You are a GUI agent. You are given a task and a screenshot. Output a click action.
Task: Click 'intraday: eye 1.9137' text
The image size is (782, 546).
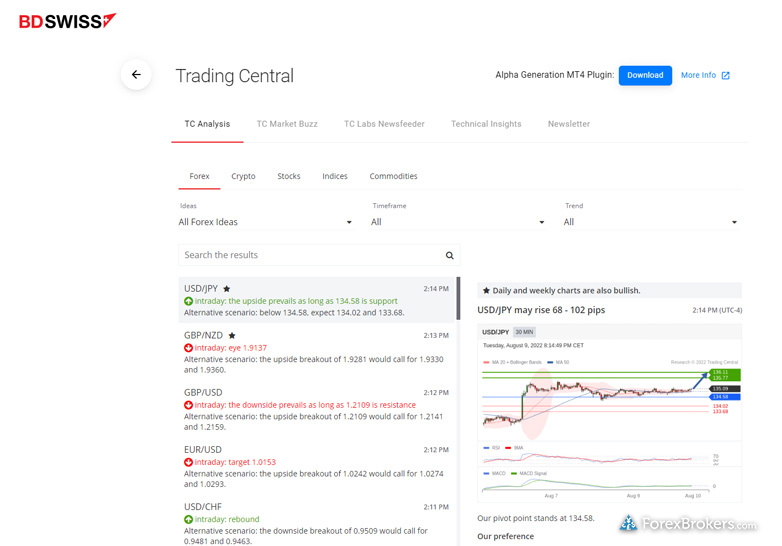click(x=230, y=348)
